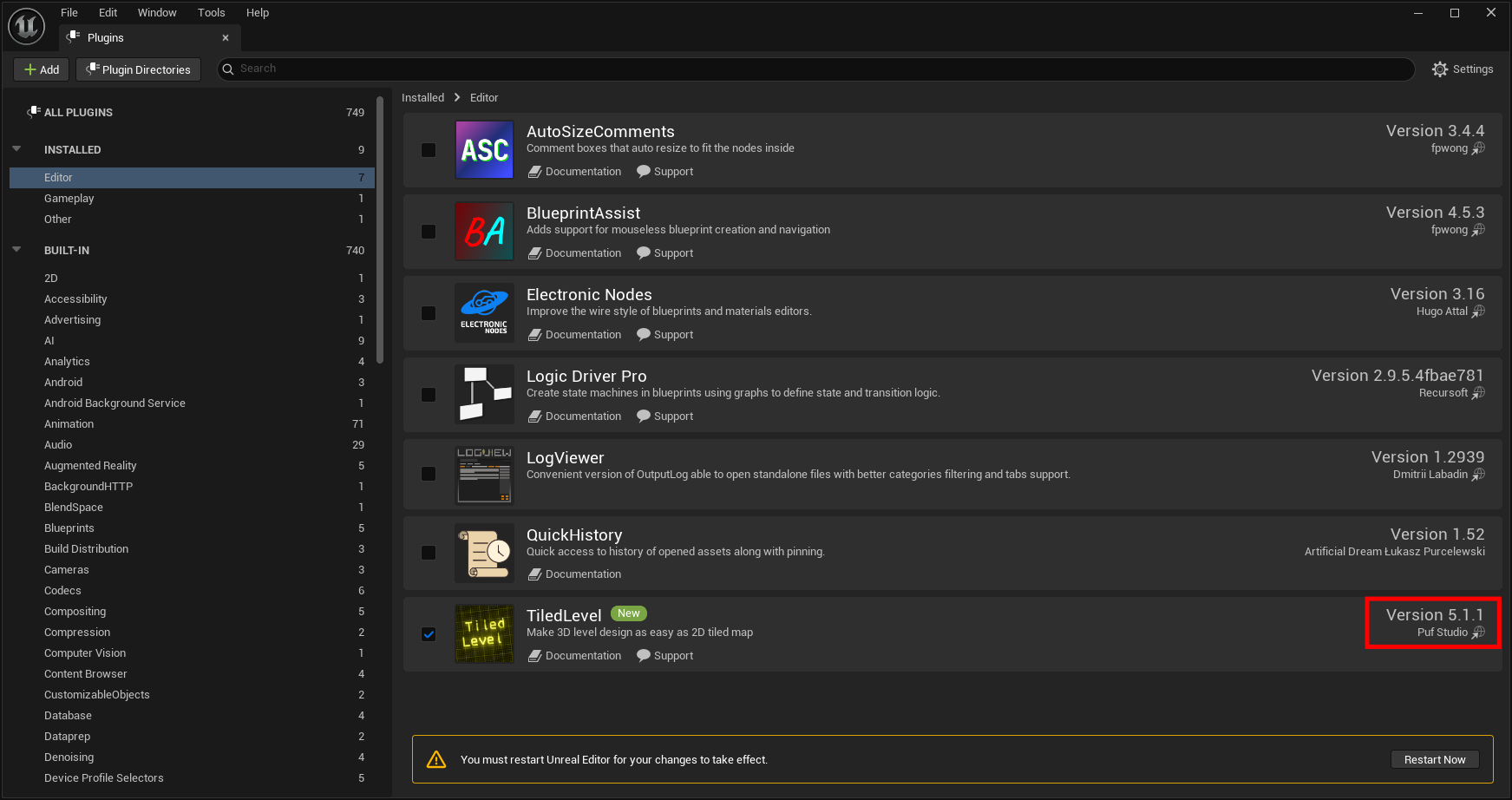The image size is (1512, 800).
Task: Select the Animation category in sidebar
Action: tap(69, 424)
